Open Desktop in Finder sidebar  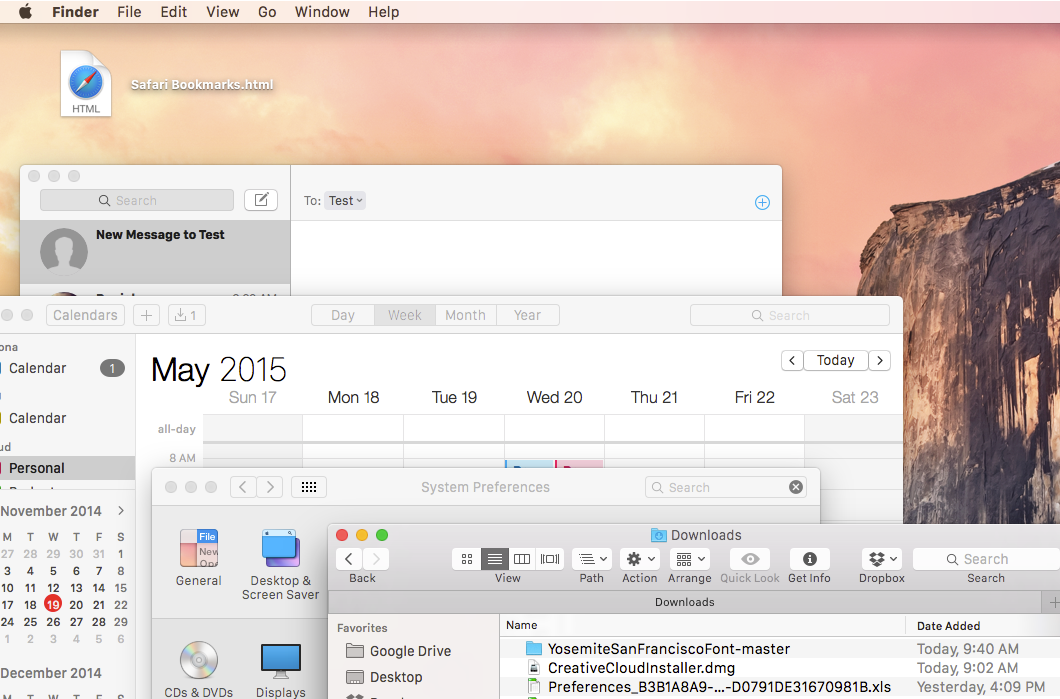coord(385,677)
